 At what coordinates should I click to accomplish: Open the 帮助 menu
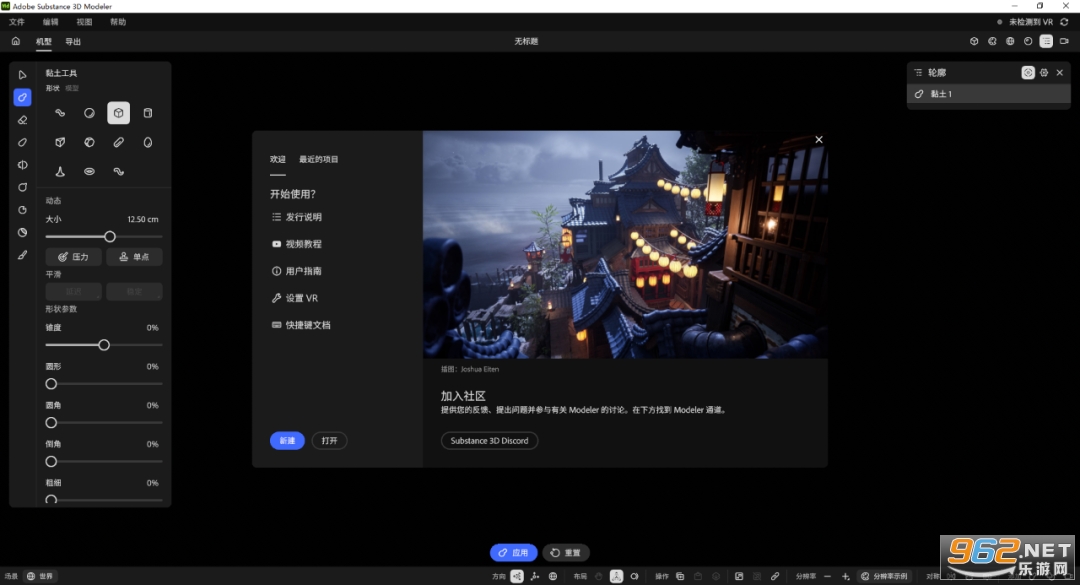coord(118,22)
